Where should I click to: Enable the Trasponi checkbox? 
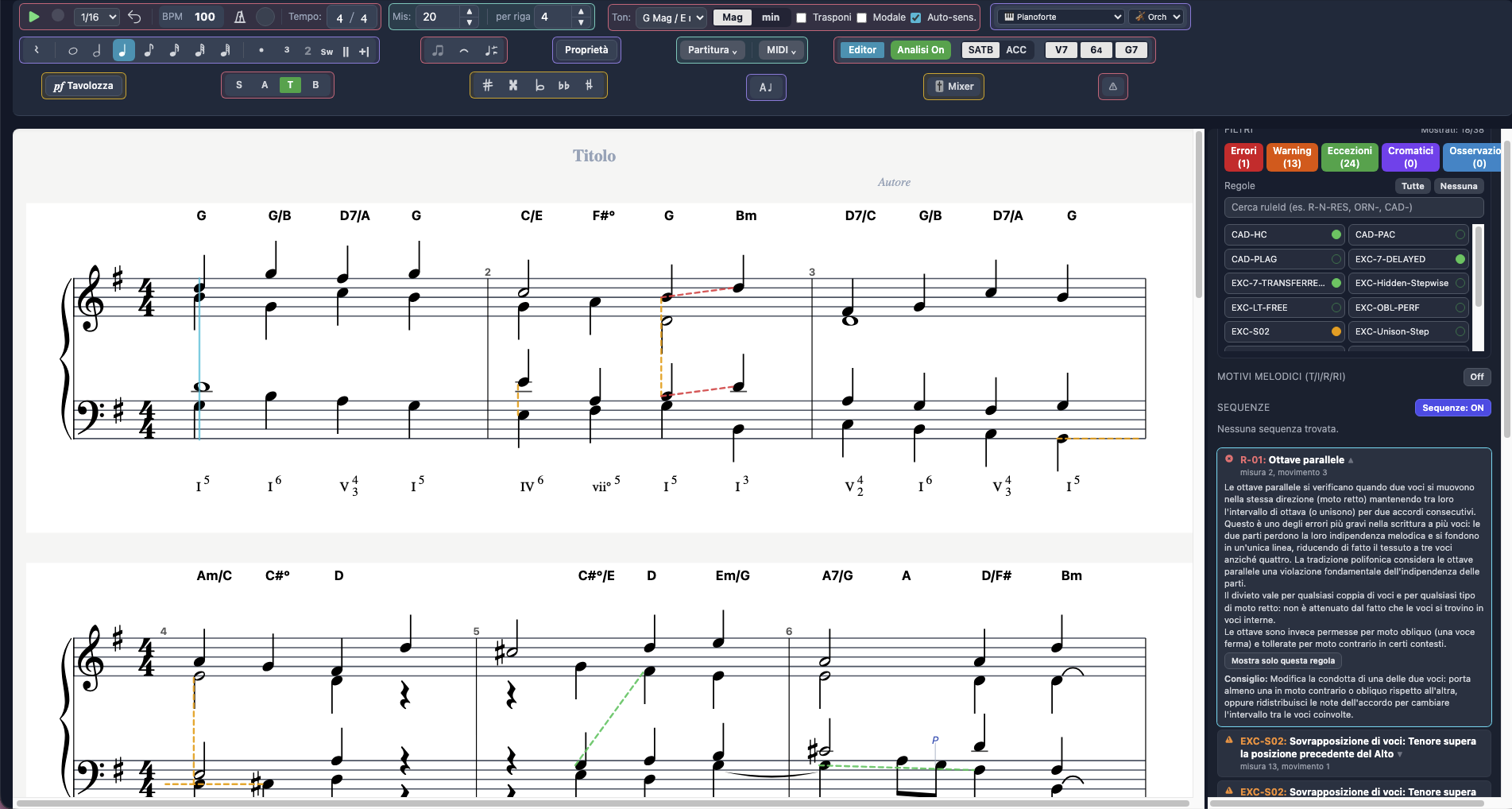(801, 17)
